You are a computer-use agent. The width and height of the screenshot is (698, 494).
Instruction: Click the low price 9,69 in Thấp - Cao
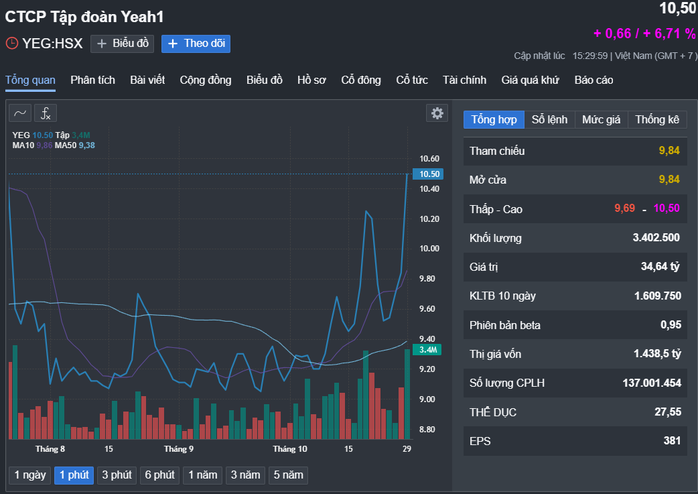[x=625, y=208]
